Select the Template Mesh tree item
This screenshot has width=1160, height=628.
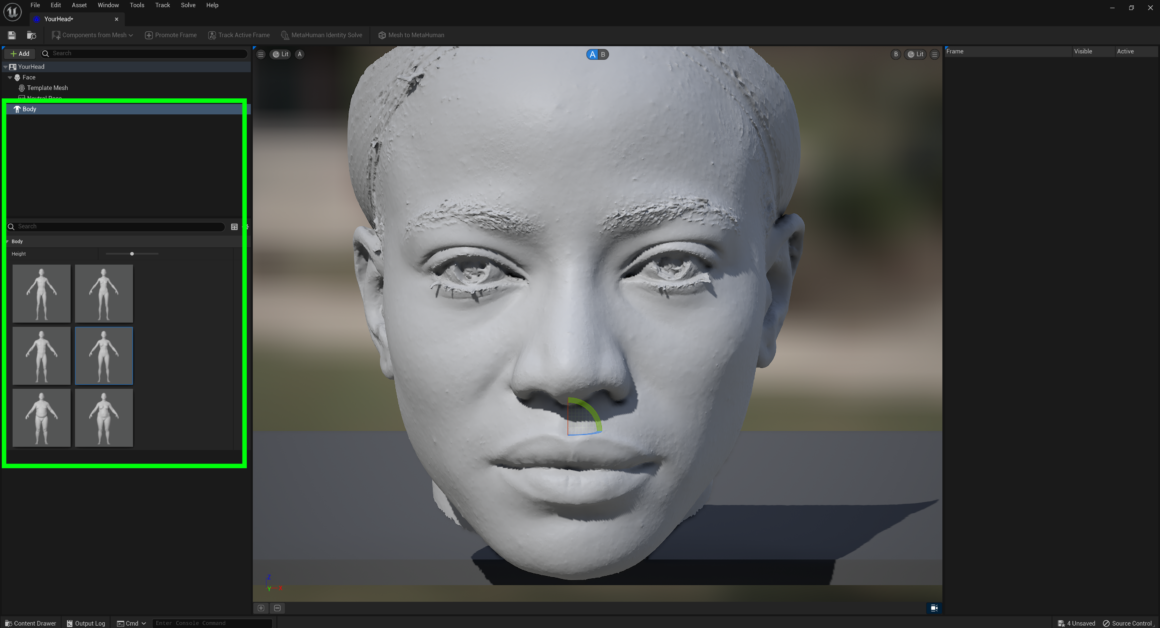click(x=47, y=88)
